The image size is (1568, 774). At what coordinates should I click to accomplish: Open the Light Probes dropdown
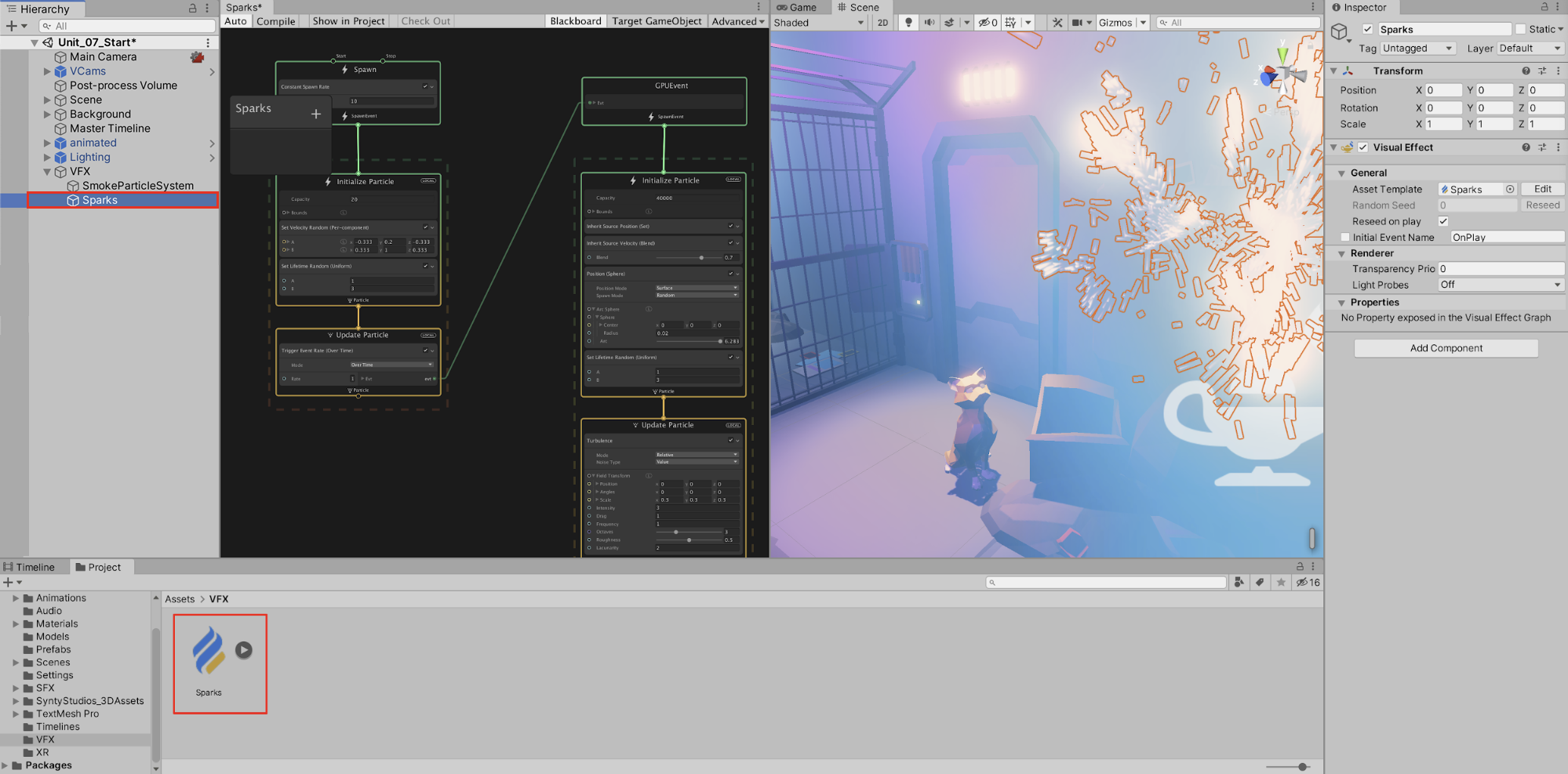pos(1501,285)
